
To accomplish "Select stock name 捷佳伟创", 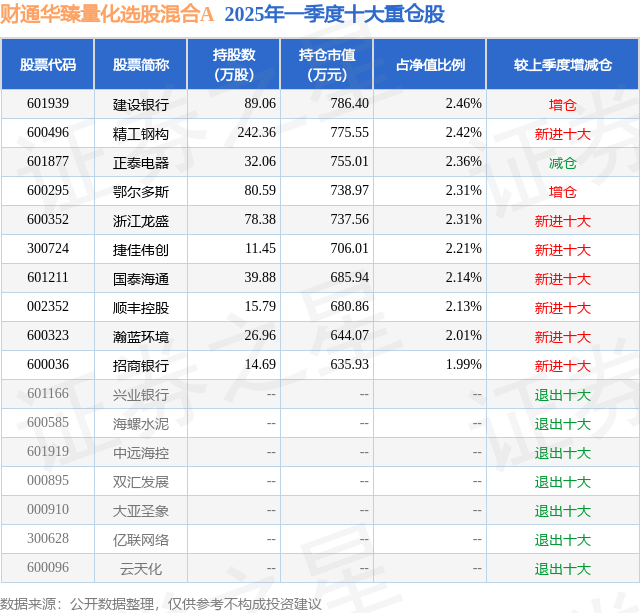I will click(x=141, y=249).
